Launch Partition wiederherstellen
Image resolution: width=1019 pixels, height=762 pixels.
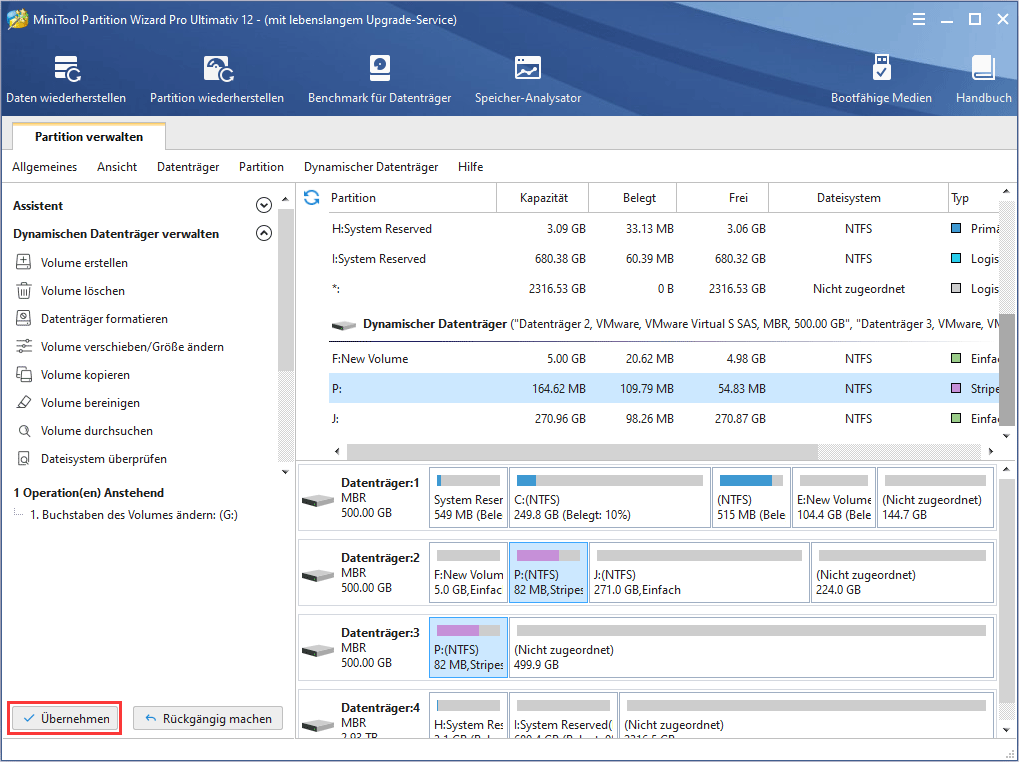(x=217, y=79)
